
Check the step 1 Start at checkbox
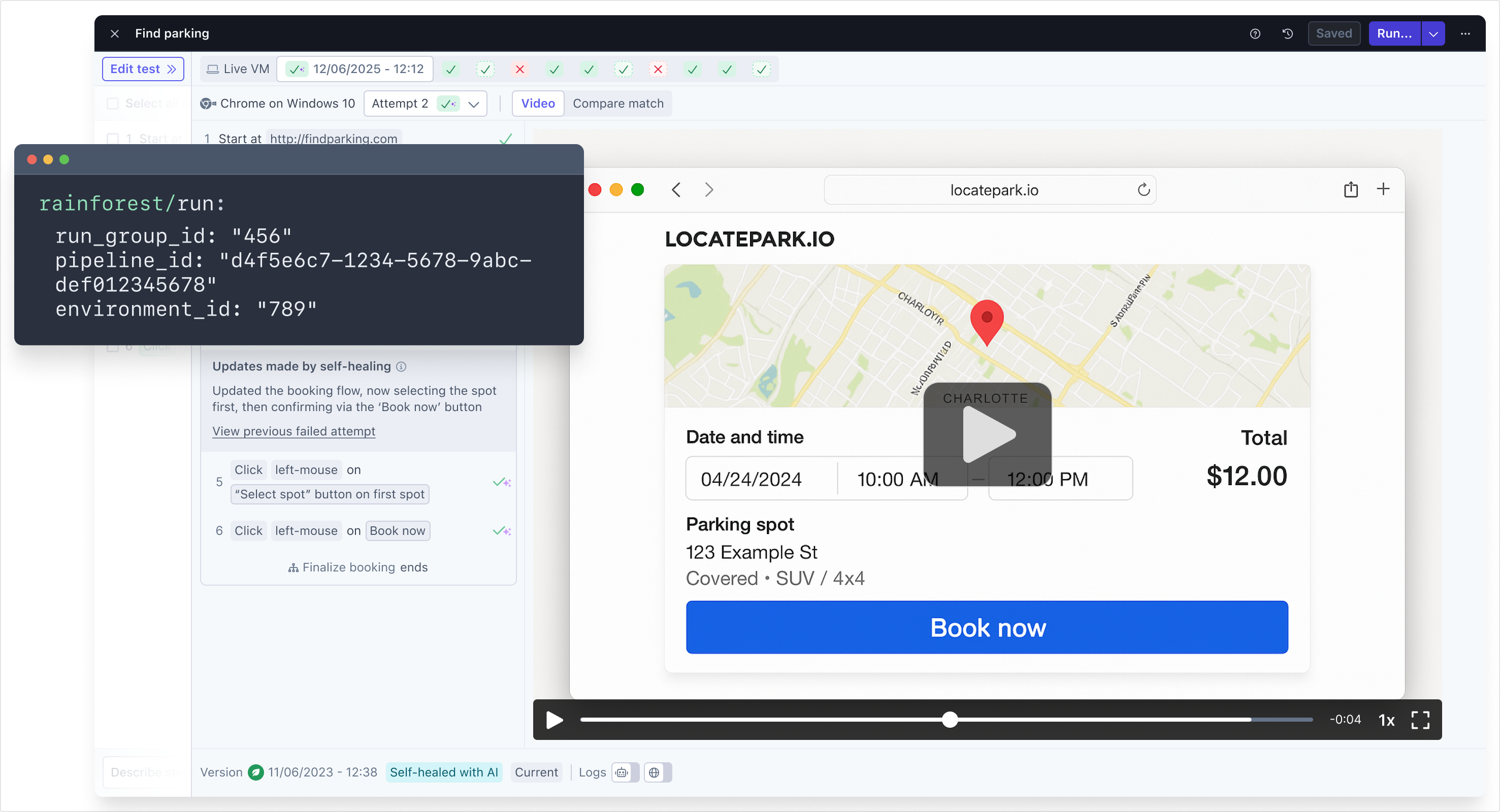113,139
